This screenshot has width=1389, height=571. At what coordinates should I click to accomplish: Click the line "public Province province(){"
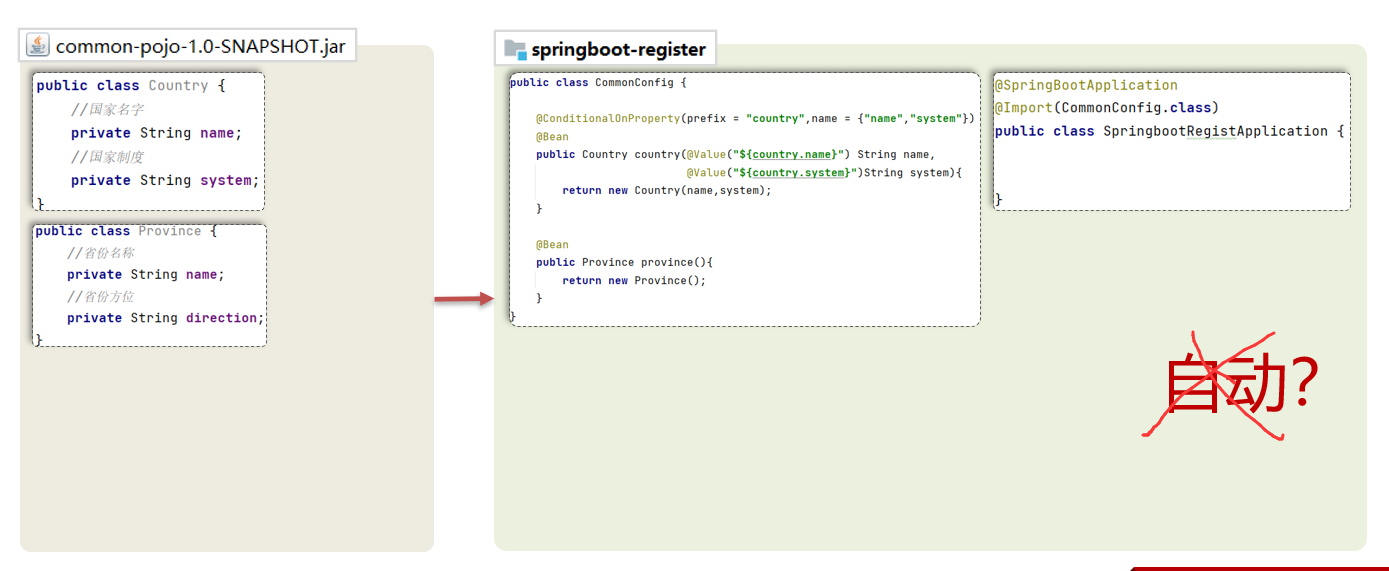[624, 263]
